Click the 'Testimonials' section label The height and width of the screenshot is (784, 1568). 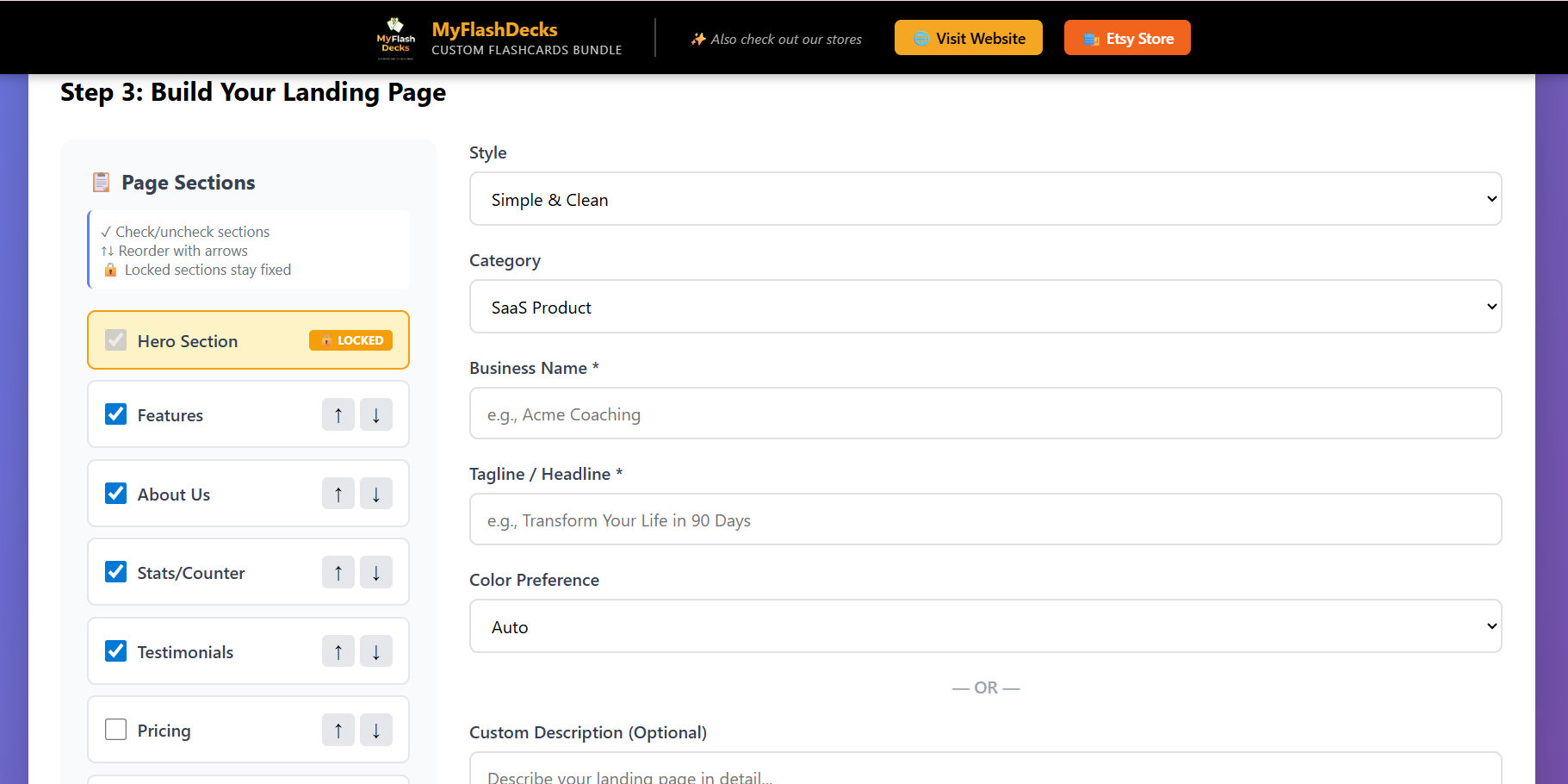pyautogui.click(x=185, y=652)
